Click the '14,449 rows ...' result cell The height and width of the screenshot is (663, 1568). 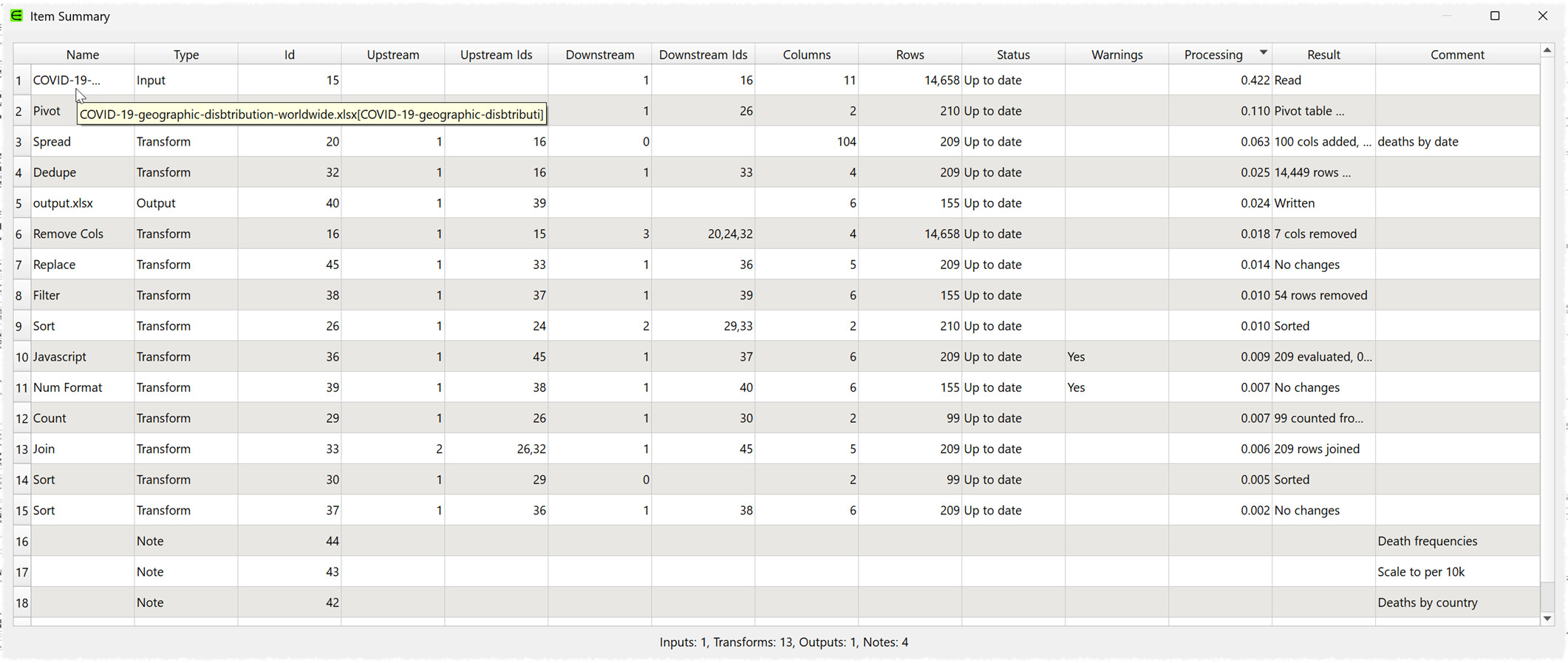pos(1324,172)
